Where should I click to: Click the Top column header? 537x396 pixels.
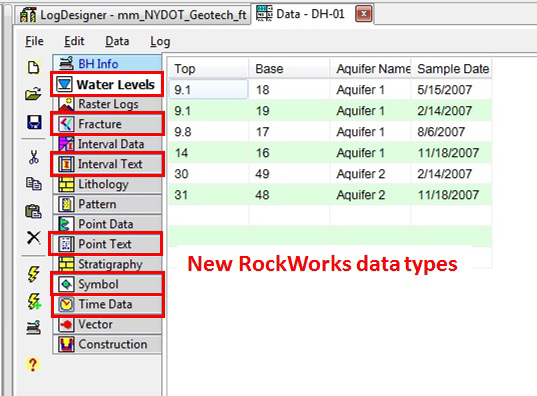(x=209, y=69)
